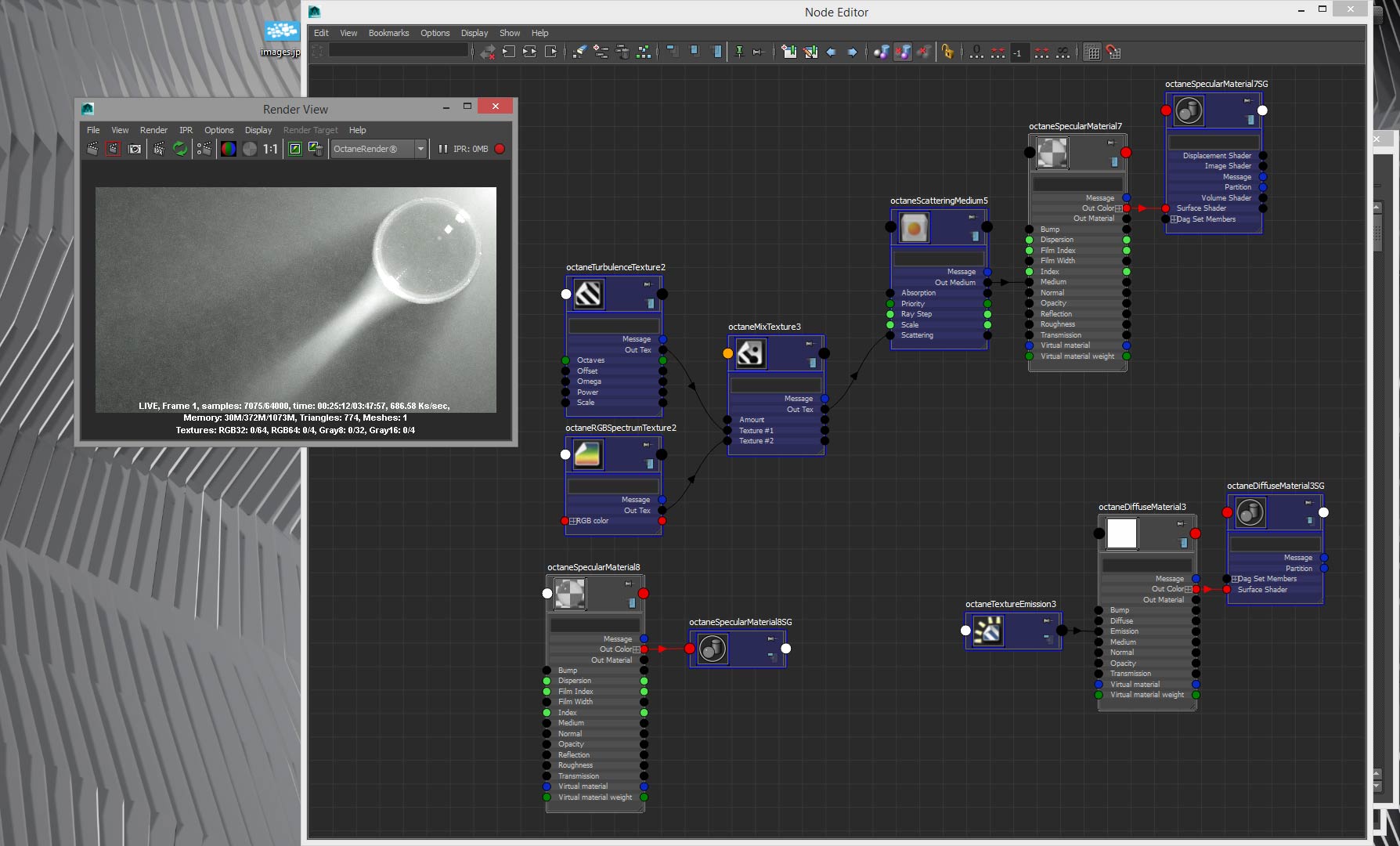Screen dimensions: 1400x846
Task: Click the white octaneDiffuseMaterial3 color swatch
Action: click(x=1122, y=533)
